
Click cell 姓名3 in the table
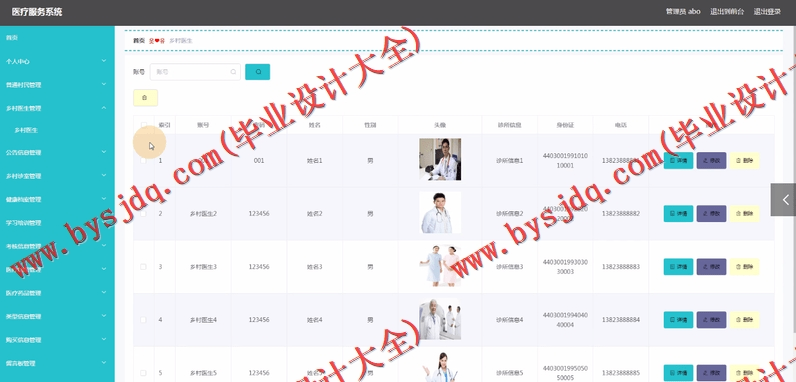pos(315,267)
